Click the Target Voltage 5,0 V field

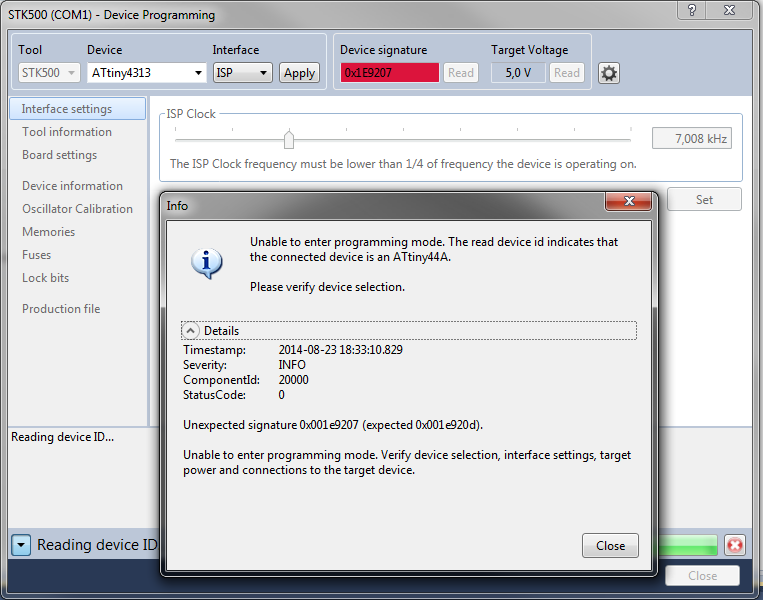(x=518, y=73)
